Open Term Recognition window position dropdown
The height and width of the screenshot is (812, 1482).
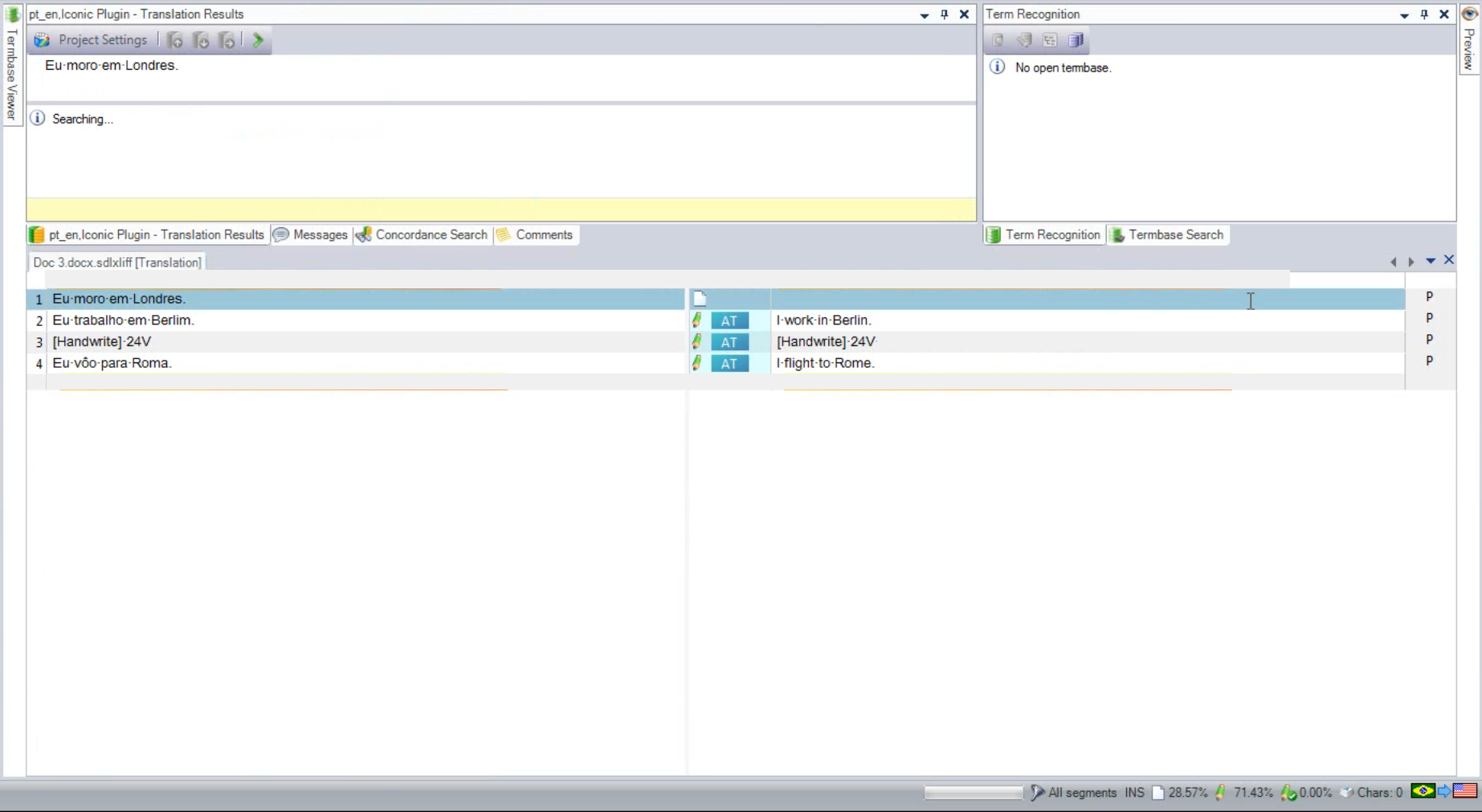[1404, 15]
